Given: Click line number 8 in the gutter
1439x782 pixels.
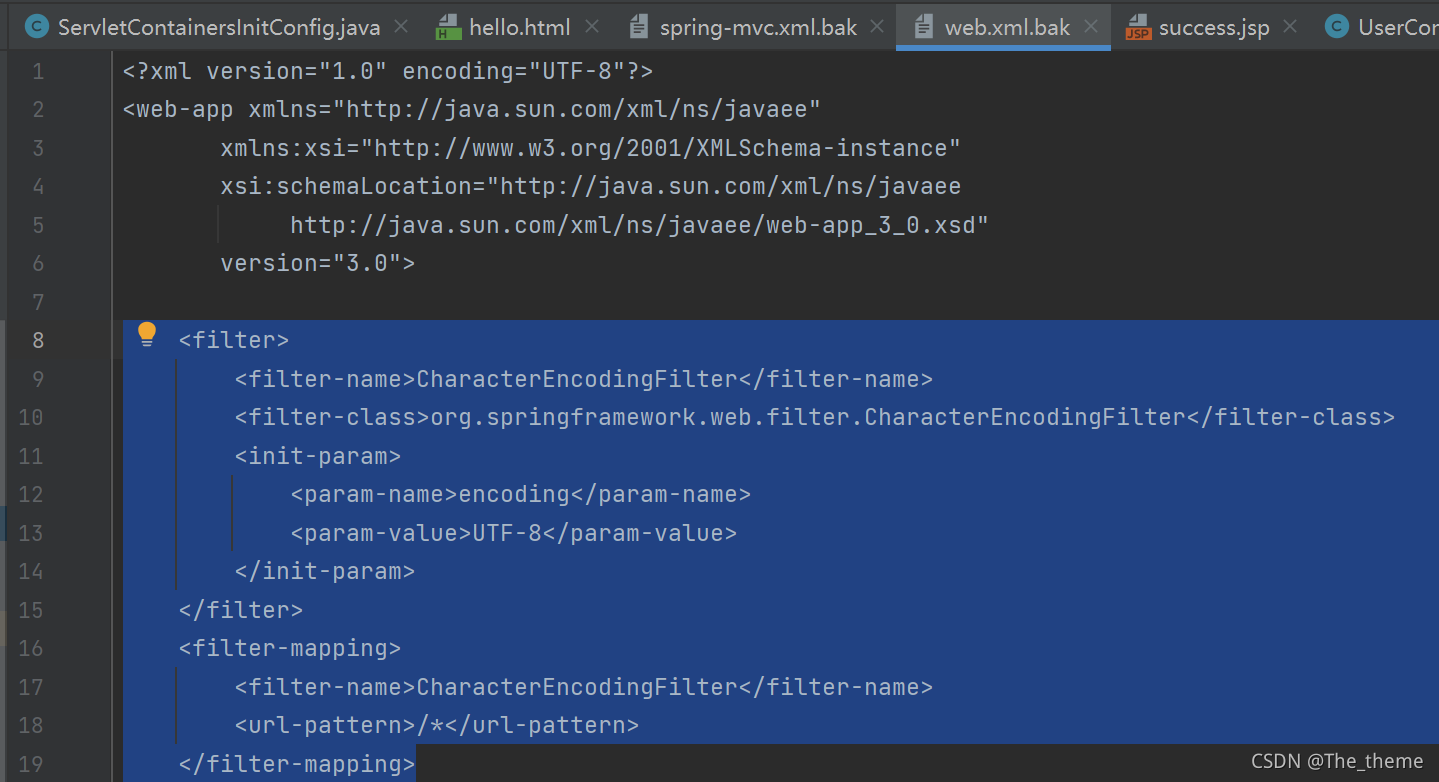Looking at the screenshot, I should pos(38,340).
